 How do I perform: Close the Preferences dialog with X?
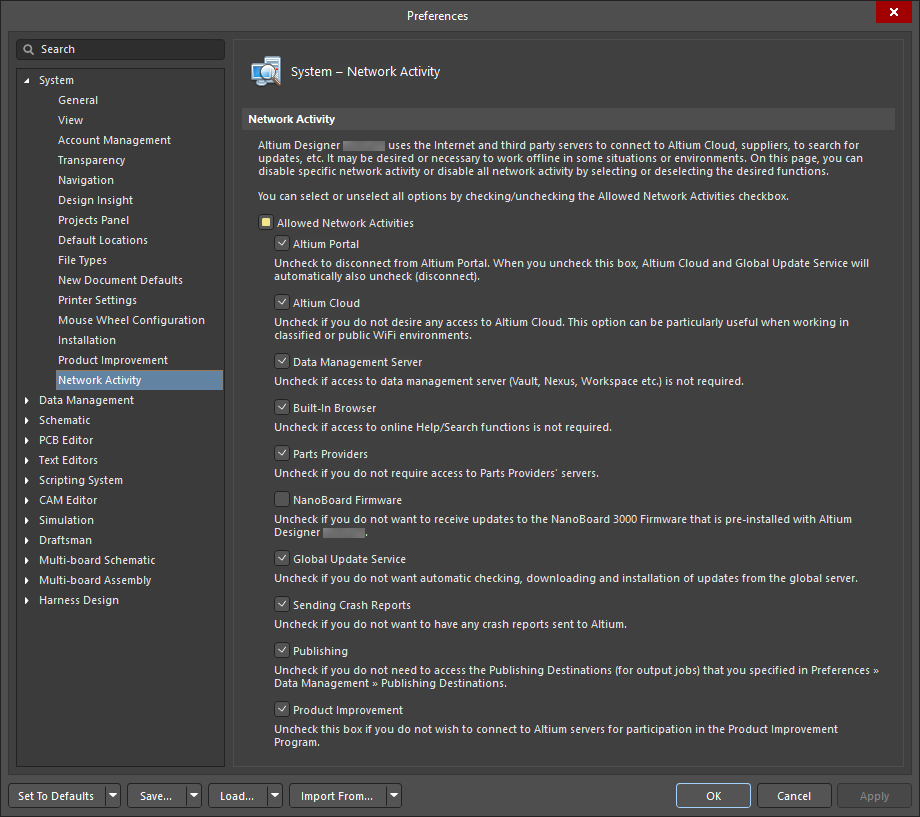click(x=894, y=12)
